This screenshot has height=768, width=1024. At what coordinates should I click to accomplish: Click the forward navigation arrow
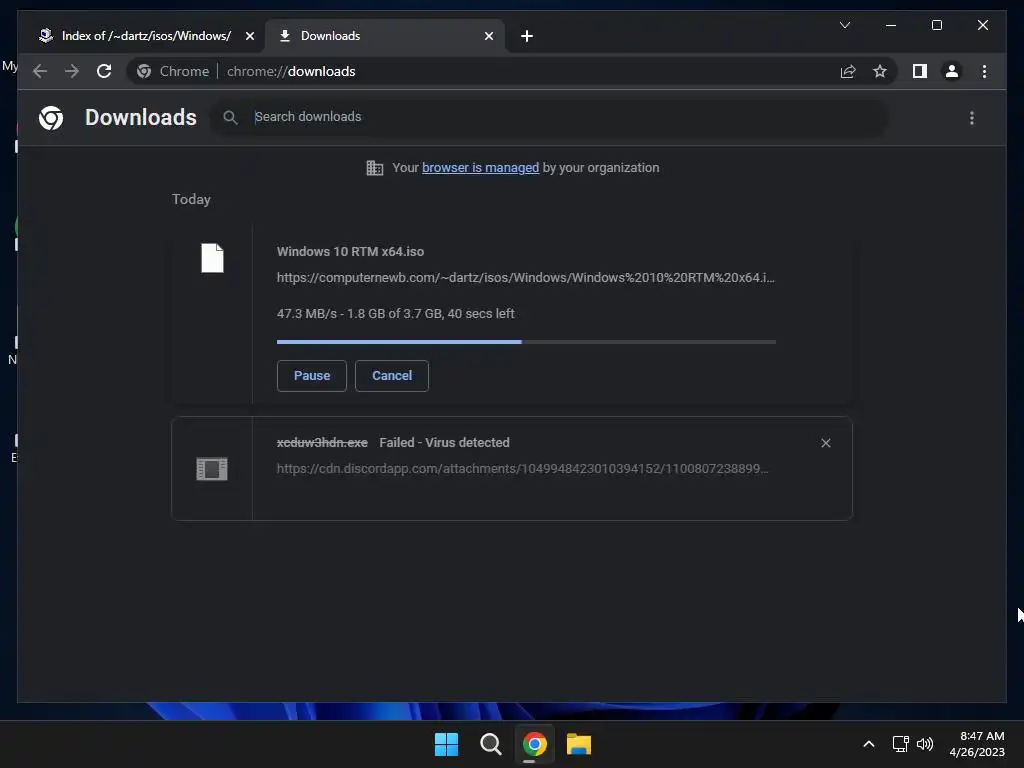click(72, 71)
